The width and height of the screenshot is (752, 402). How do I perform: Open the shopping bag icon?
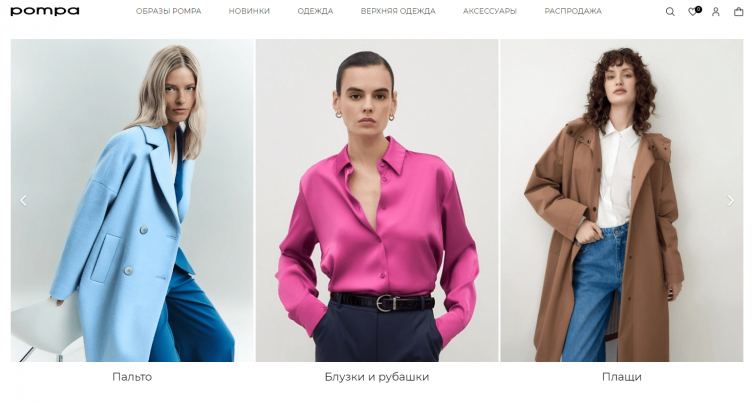(739, 12)
